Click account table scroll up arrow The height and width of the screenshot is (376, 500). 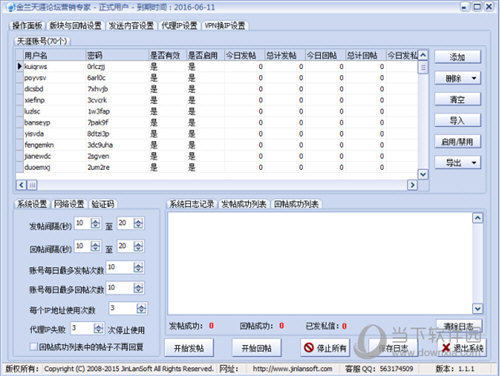point(423,55)
